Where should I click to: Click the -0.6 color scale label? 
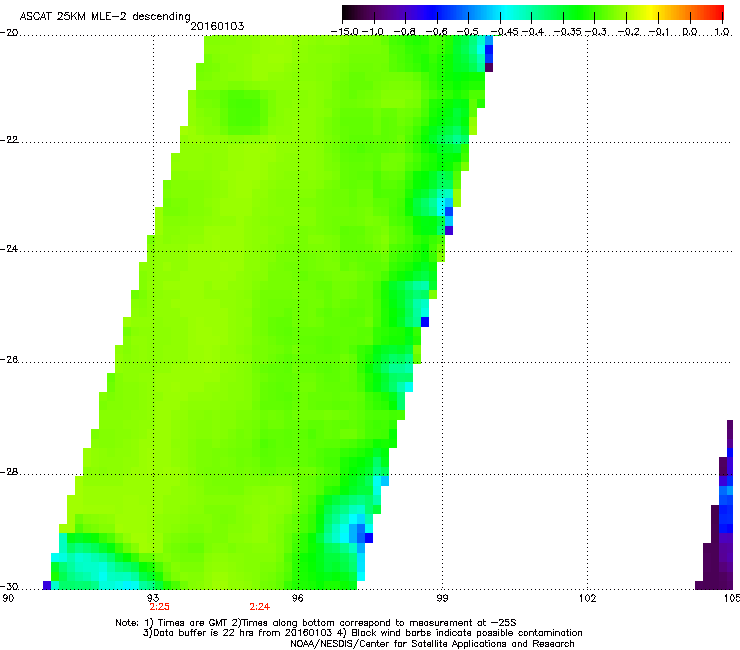437,32
